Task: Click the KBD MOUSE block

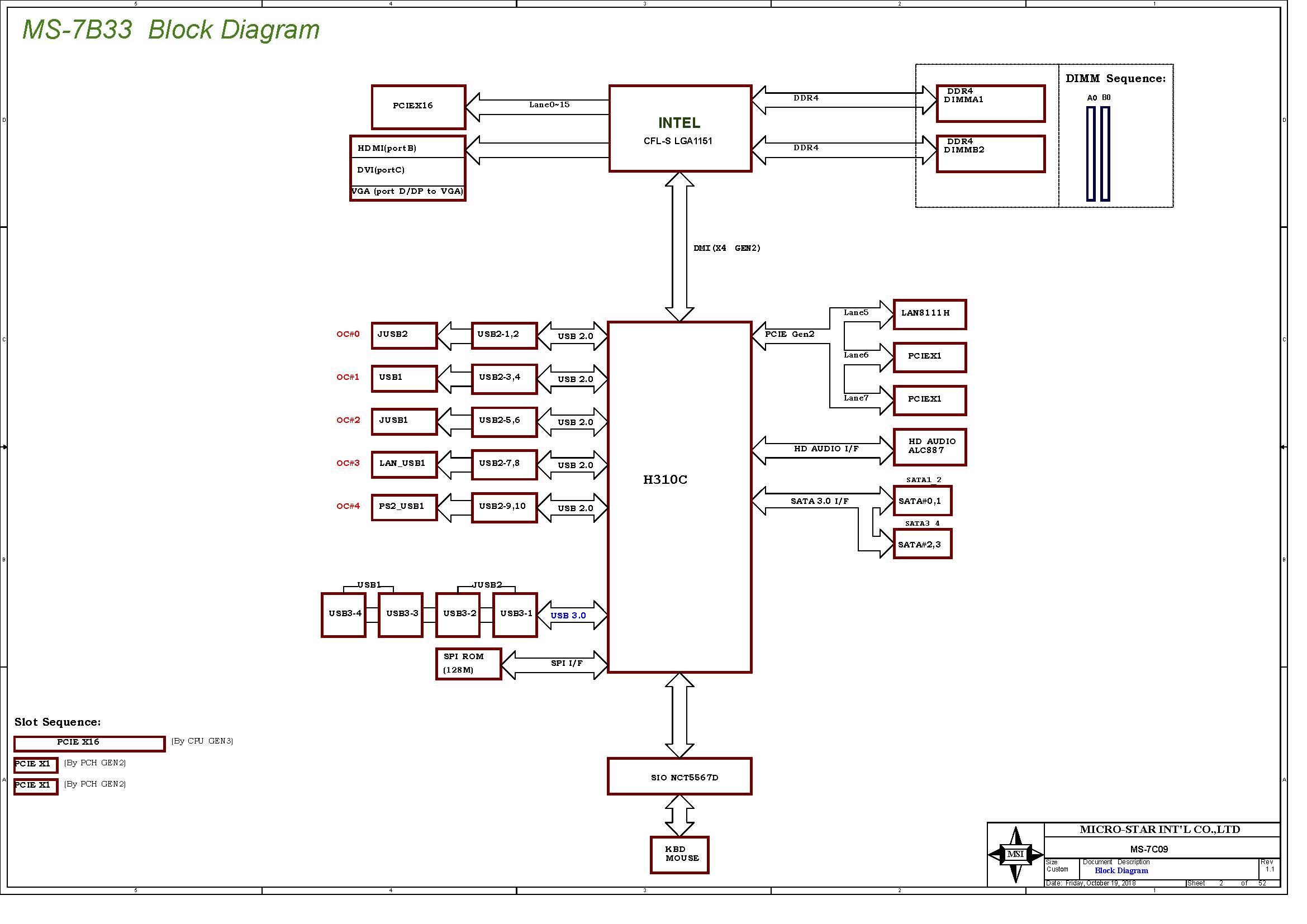Action: tap(679, 855)
